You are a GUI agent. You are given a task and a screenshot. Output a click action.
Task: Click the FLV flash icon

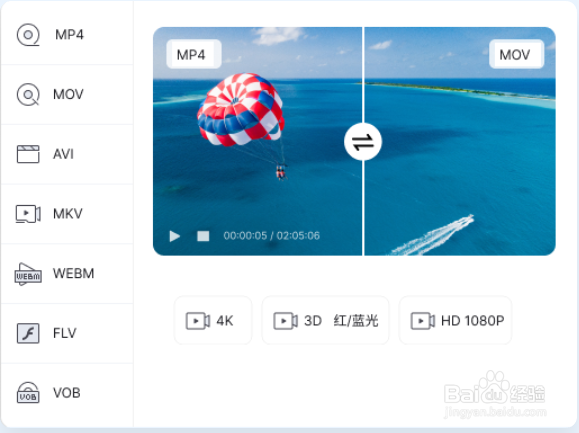click(x=28, y=333)
